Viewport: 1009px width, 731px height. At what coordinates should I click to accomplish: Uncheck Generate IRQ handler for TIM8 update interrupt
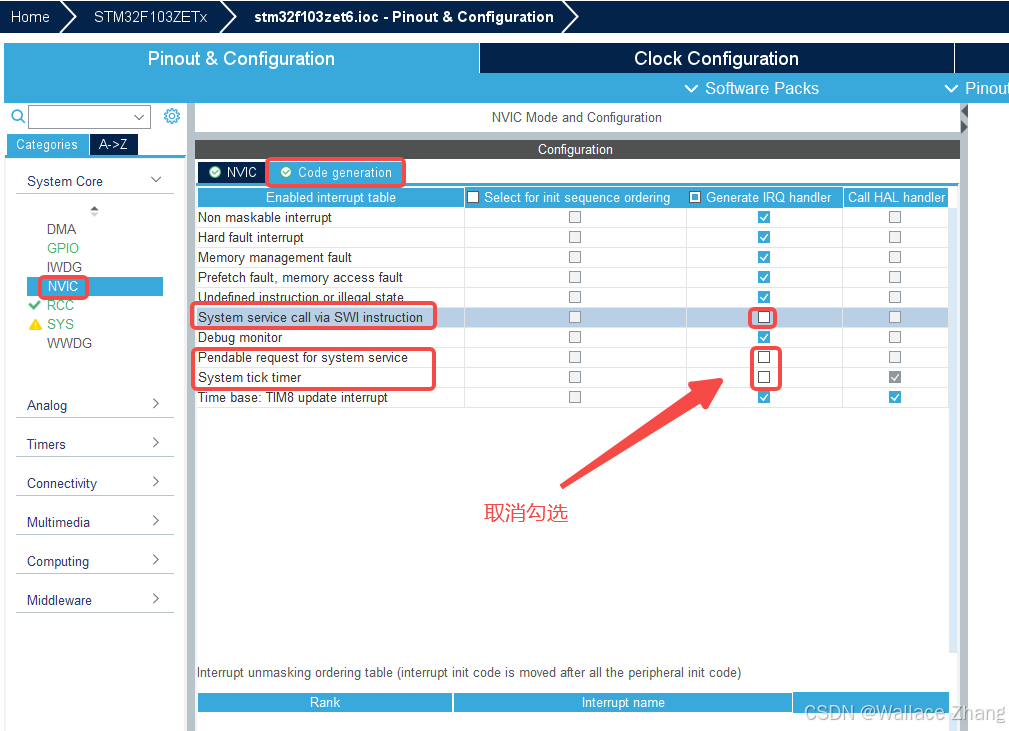click(764, 397)
